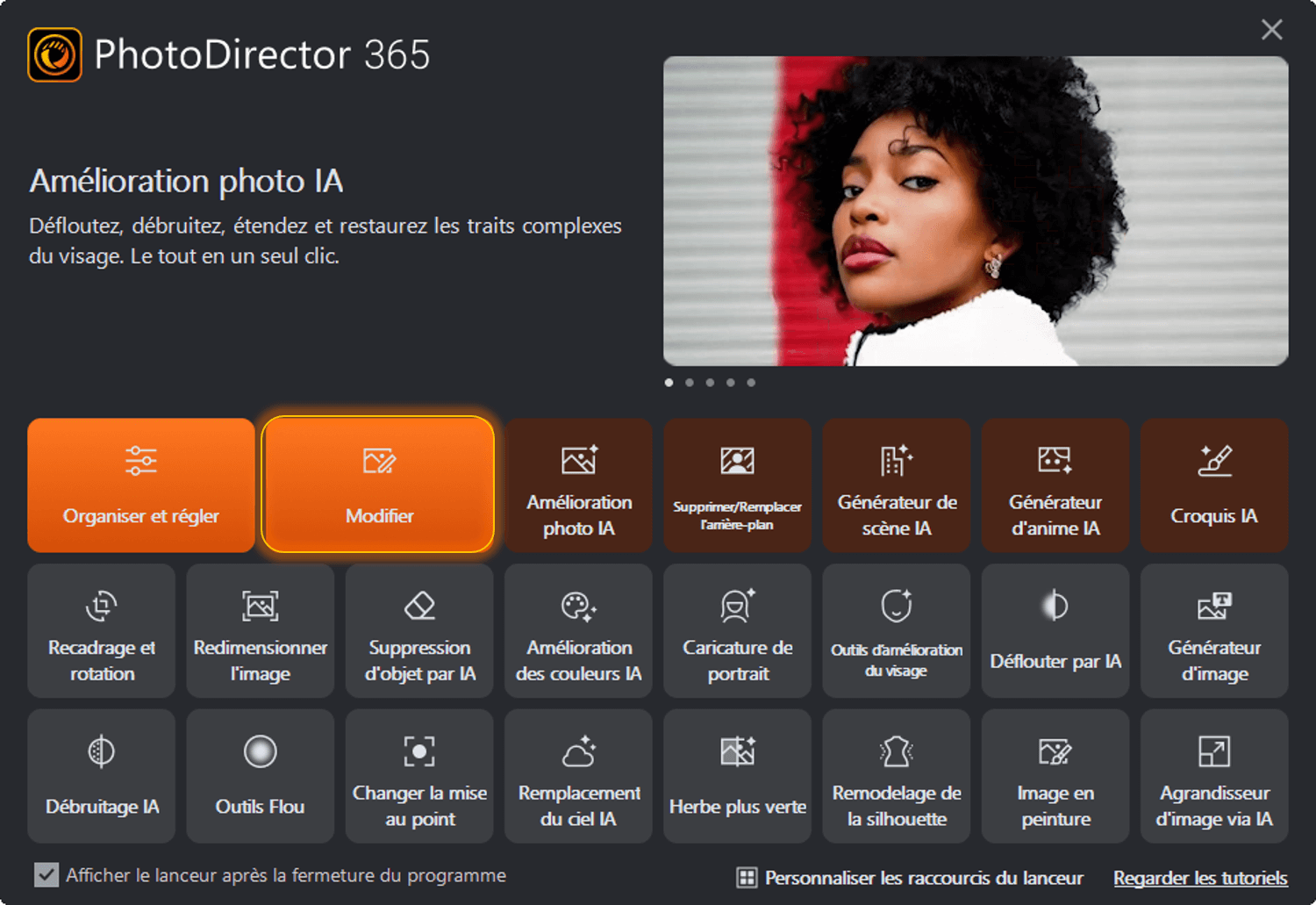Screen dimensions: 1316x905
Task: Start the Croquis IA tool
Action: click(1214, 485)
